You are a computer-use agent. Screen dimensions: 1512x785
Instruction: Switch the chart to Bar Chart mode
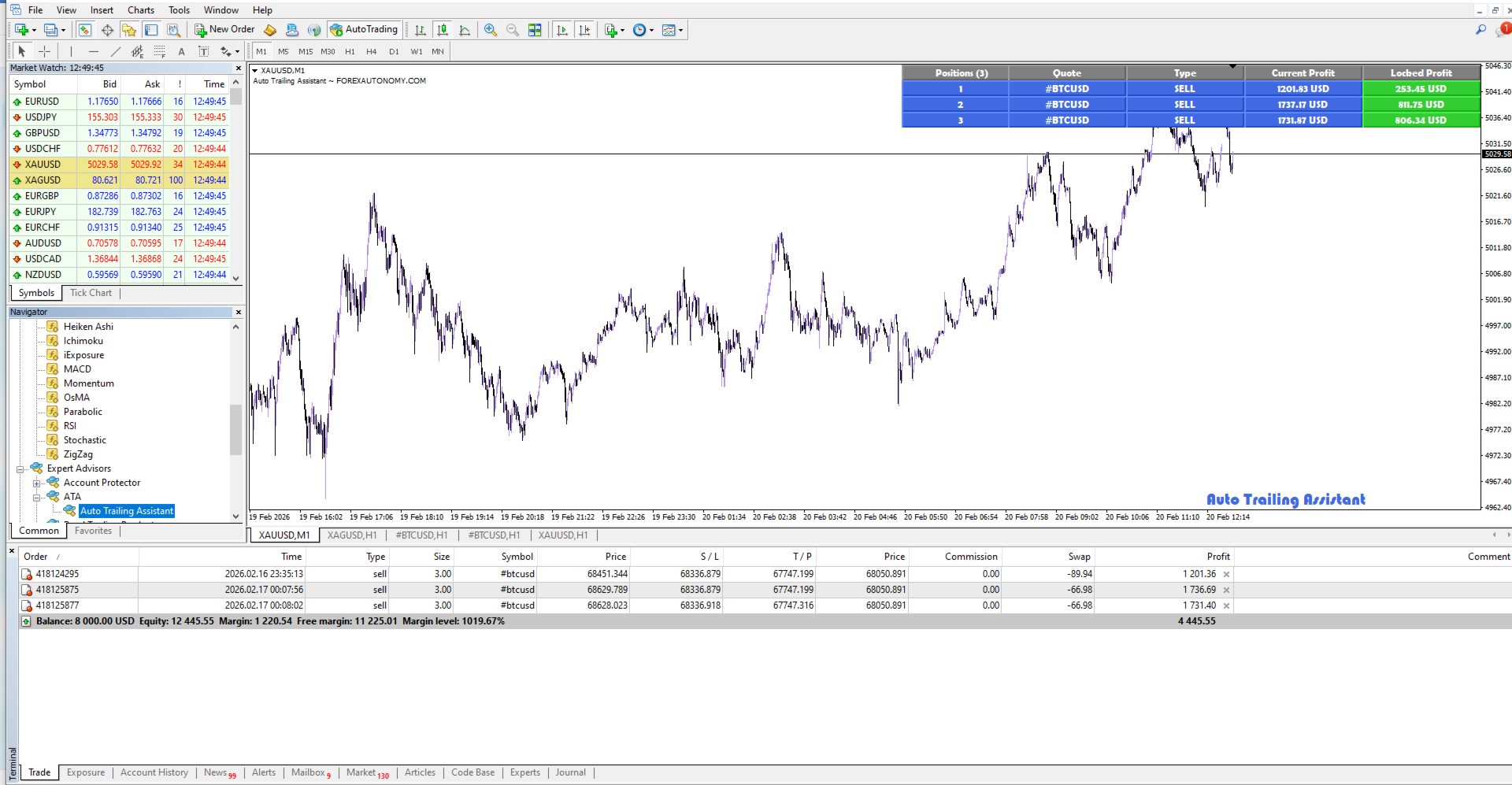(x=421, y=30)
